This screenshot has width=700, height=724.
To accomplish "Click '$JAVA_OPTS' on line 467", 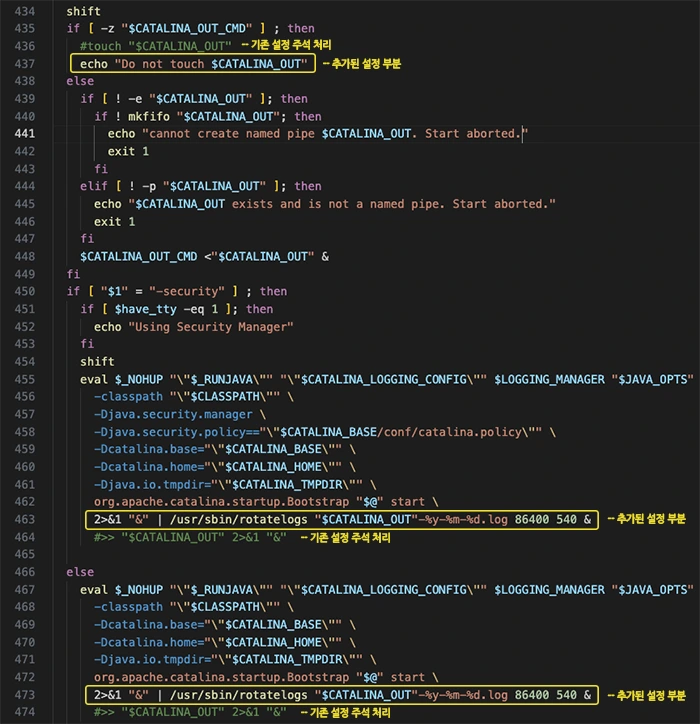I will tap(653, 590).
